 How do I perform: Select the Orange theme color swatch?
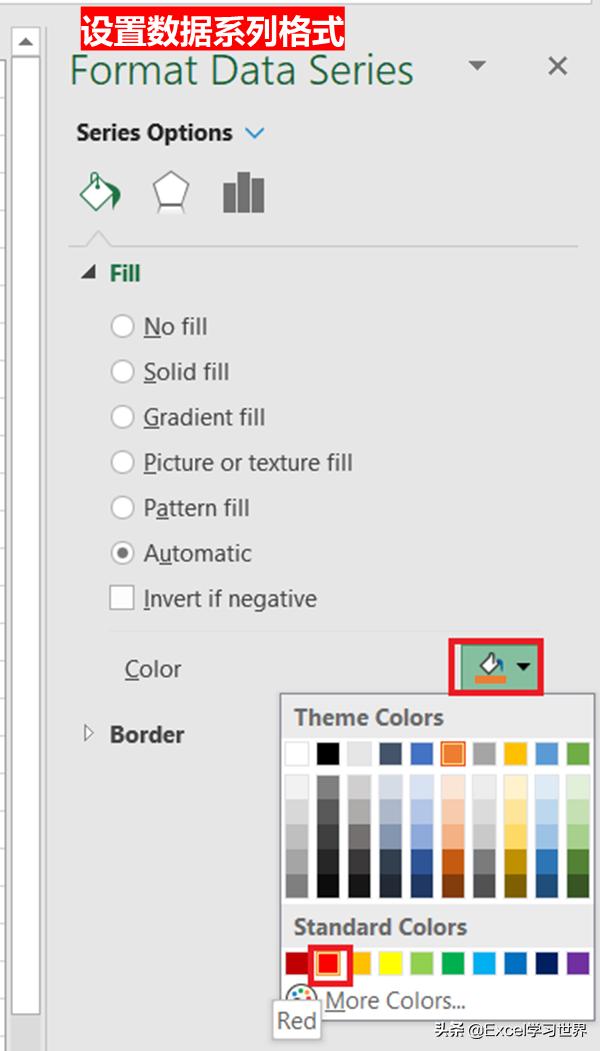pos(453,754)
